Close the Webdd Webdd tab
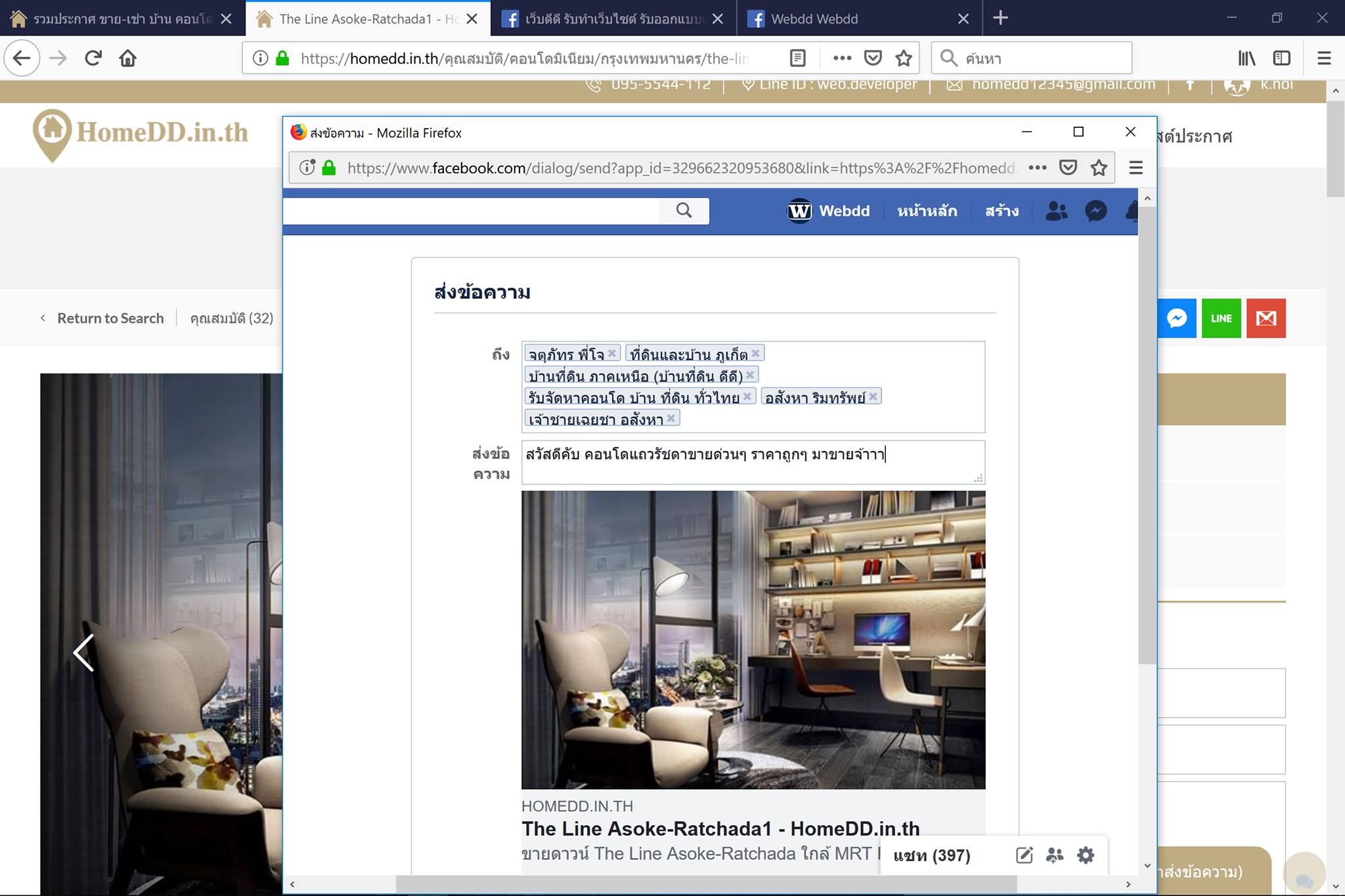 coord(963,18)
